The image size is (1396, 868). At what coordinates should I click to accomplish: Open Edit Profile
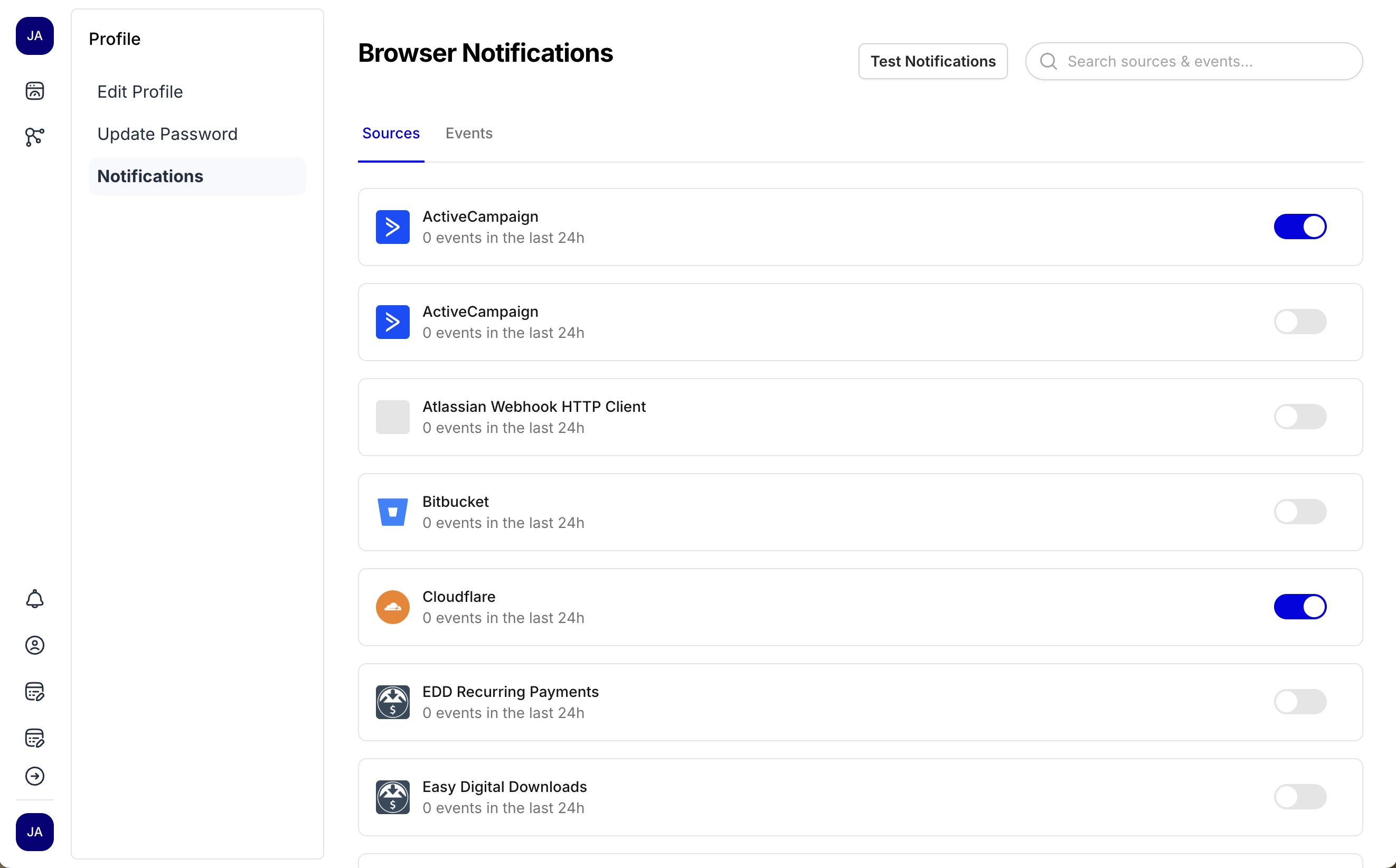140,91
